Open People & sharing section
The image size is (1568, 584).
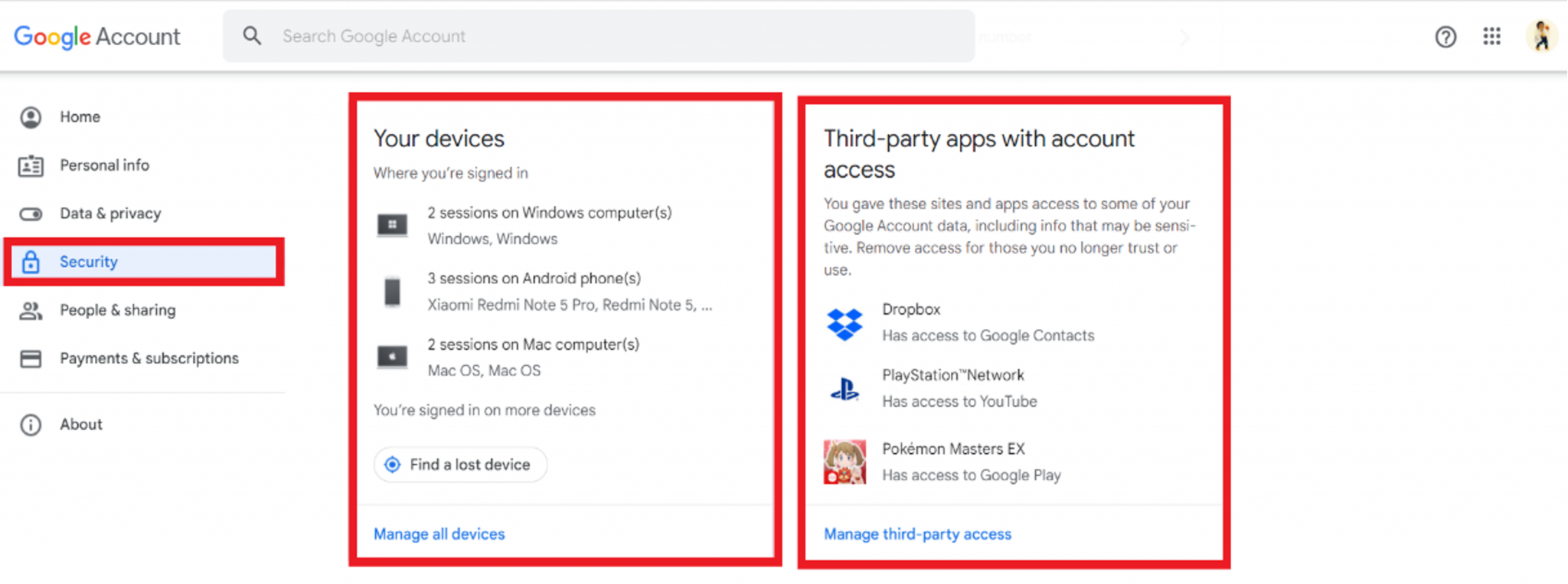[x=117, y=310]
